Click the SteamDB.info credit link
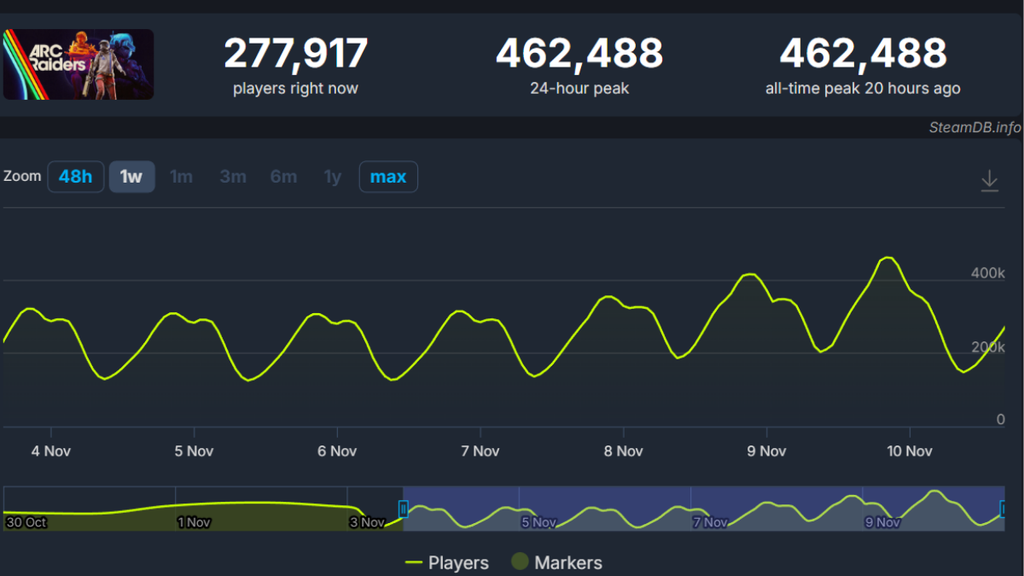Viewport: 1024px width, 576px height. [974, 128]
